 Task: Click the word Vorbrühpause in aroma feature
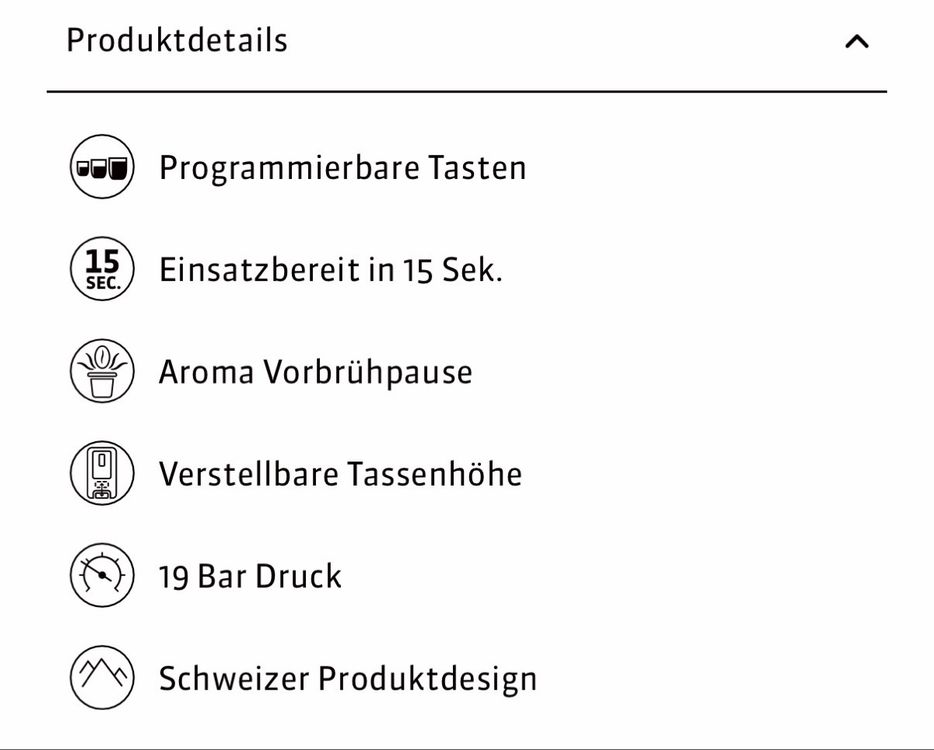click(368, 374)
